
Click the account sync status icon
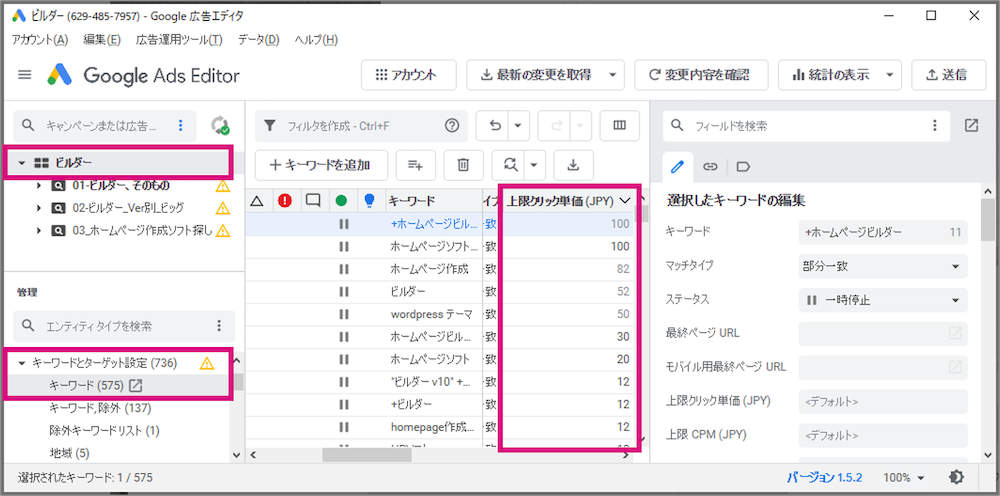(221, 126)
